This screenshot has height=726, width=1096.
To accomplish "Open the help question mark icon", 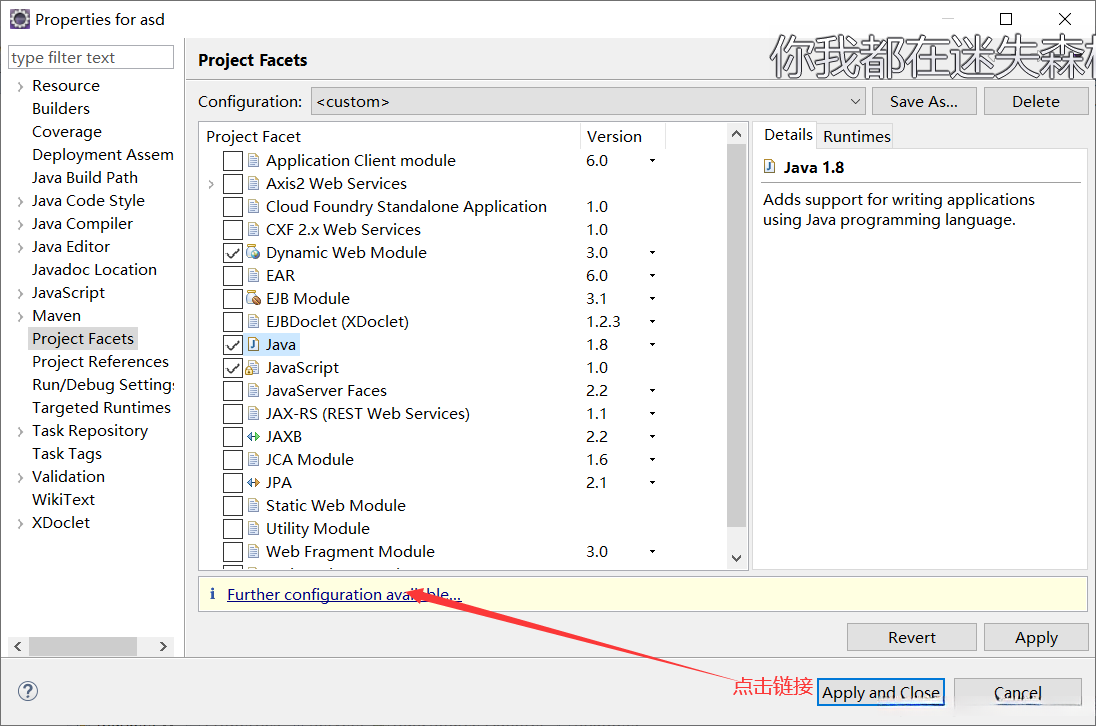I will pyautogui.click(x=28, y=691).
